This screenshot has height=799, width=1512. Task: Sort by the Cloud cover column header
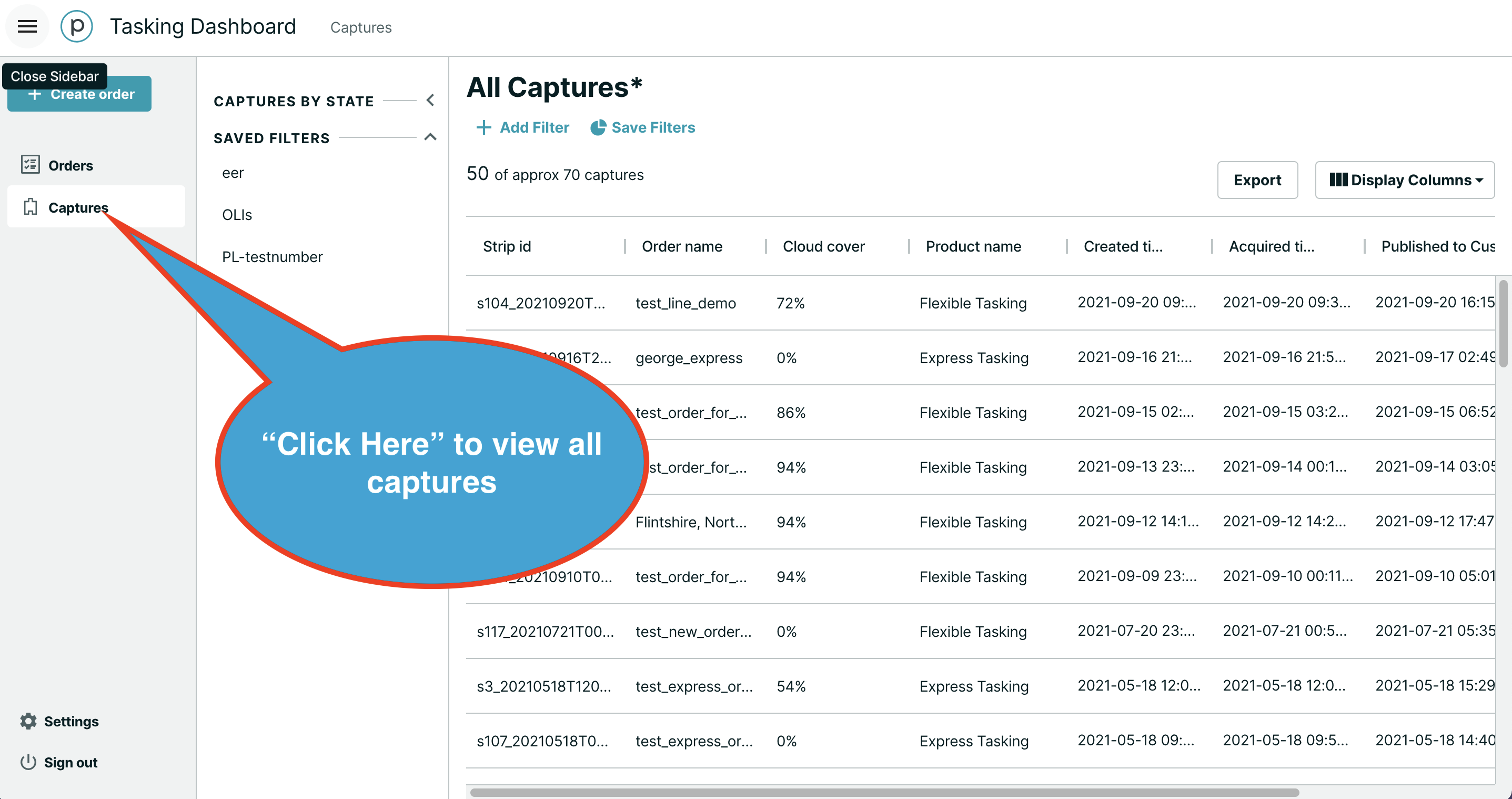tap(823, 246)
